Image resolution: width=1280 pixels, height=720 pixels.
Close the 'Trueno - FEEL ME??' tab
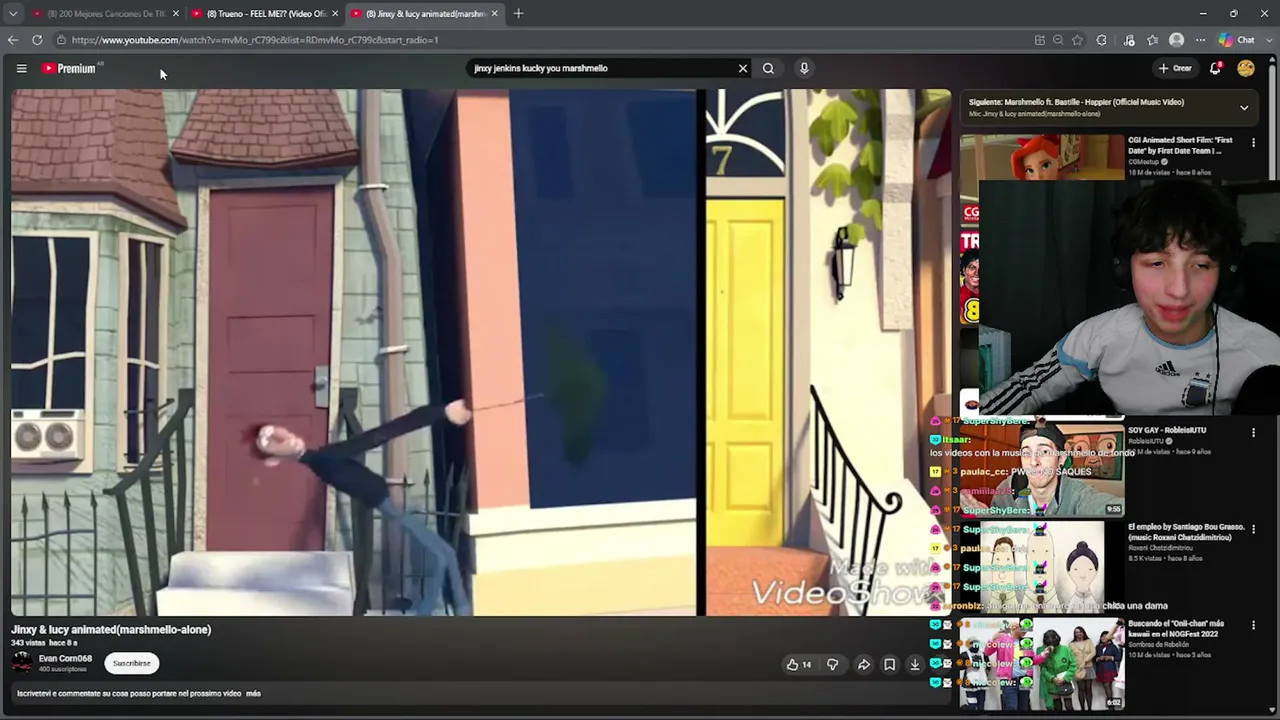[335, 14]
